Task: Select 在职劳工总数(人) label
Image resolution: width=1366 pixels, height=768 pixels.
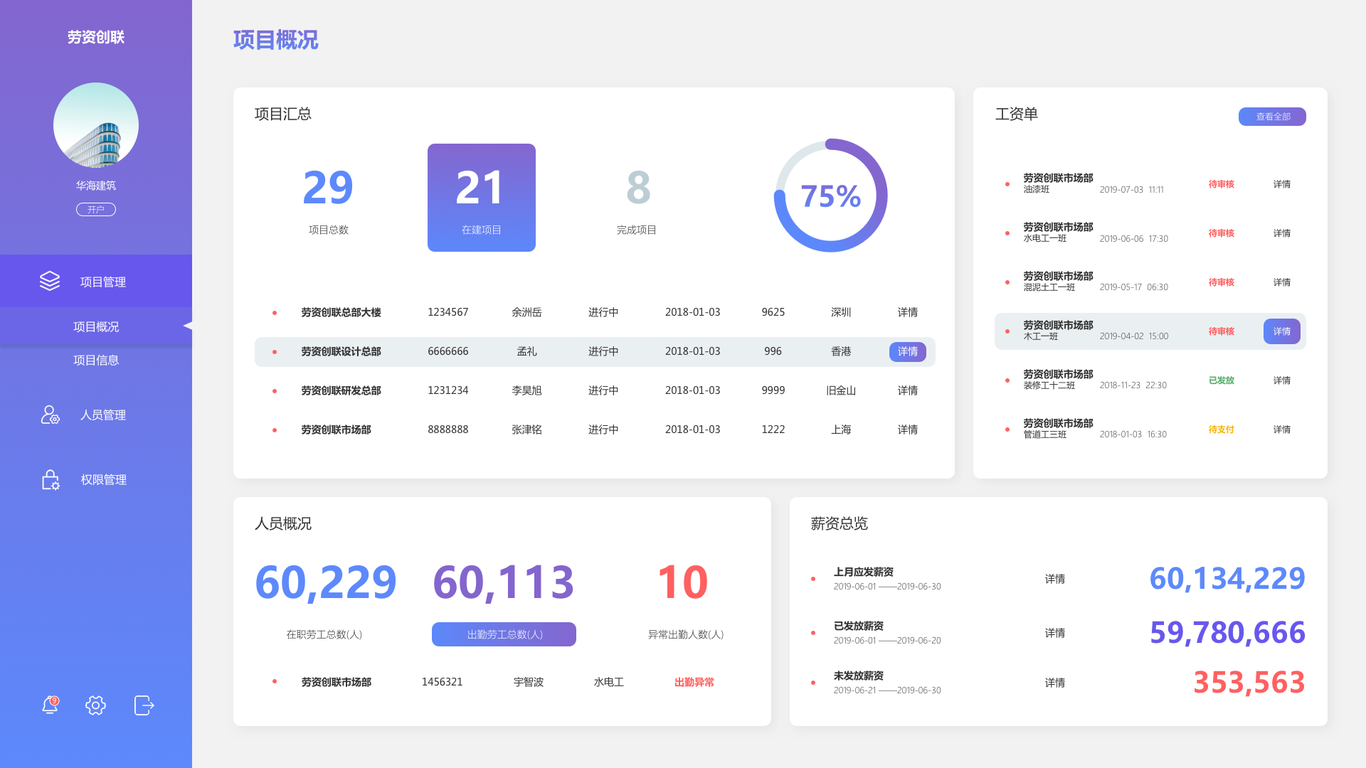Action: click(x=324, y=634)
